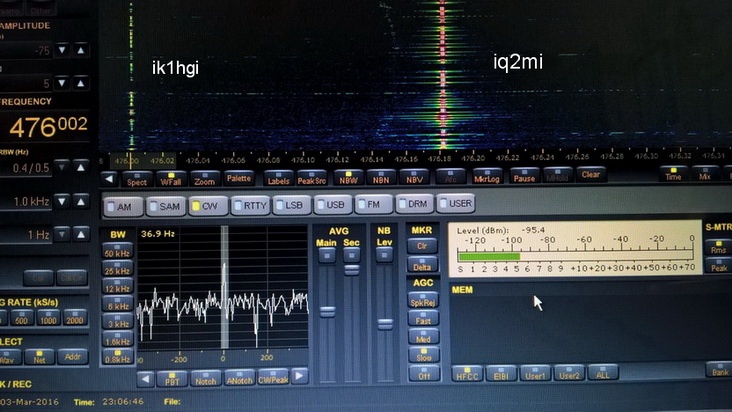Screen dimensions: 732x412
Task: Select SAM demodulation mode
Action: pyautogui.click(x=165, y=206)
